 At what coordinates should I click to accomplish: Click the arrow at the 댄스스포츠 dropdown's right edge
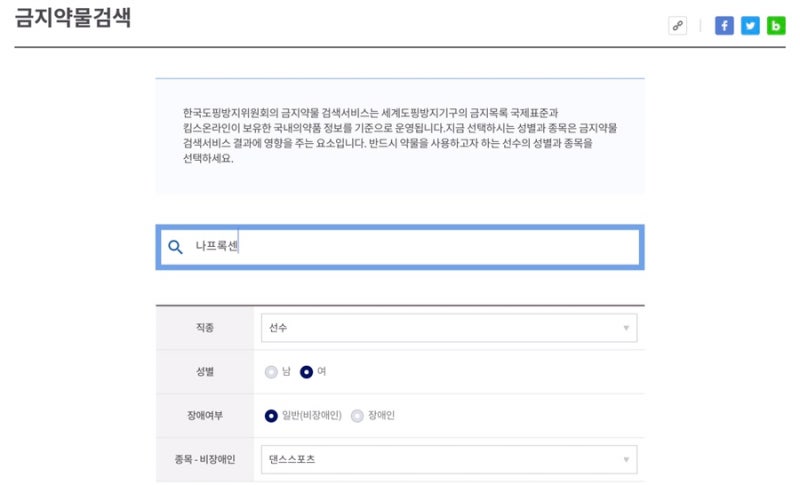tap(626, 460)
